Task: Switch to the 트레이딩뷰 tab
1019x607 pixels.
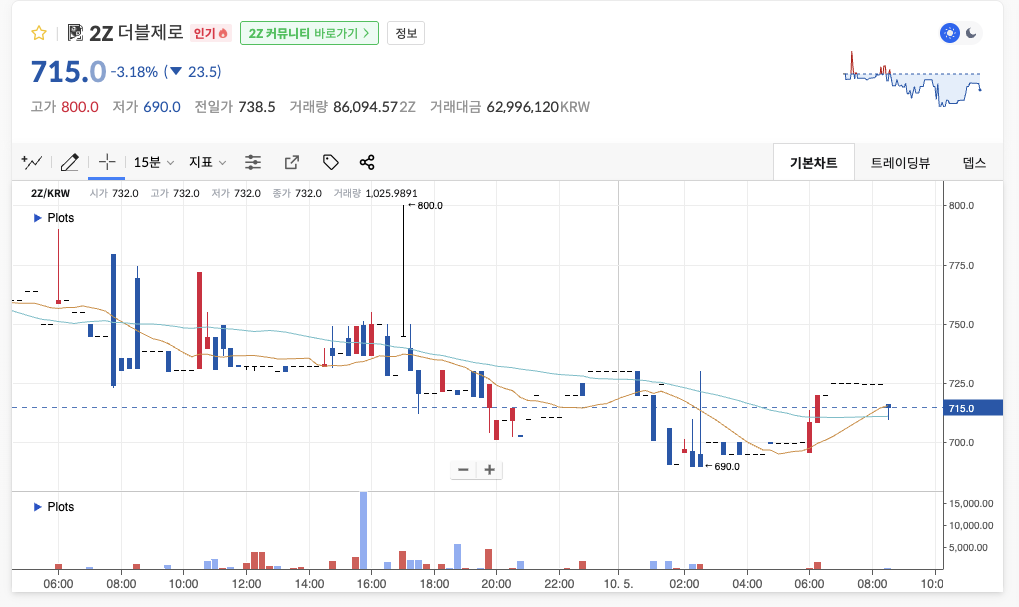Action: tap(900, 162)
